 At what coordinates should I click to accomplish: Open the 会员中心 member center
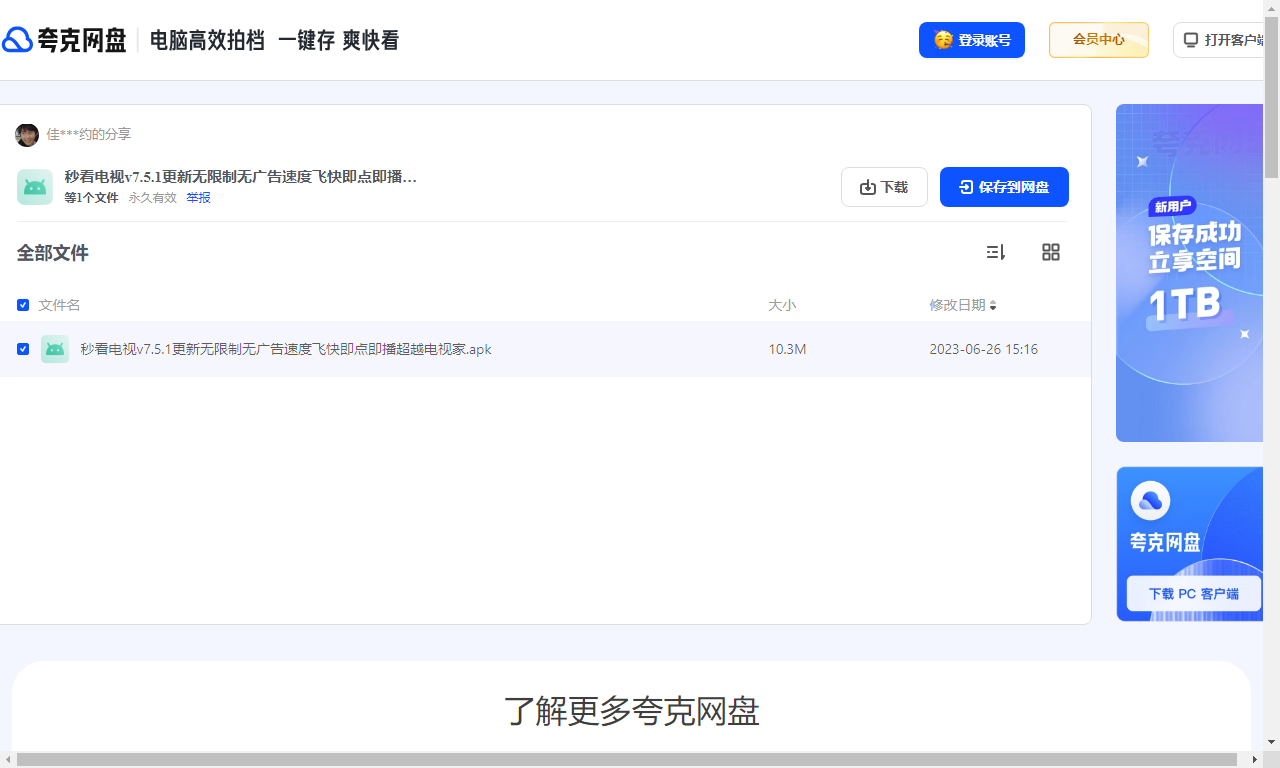pyautogui.click(x=1099, y=40)
